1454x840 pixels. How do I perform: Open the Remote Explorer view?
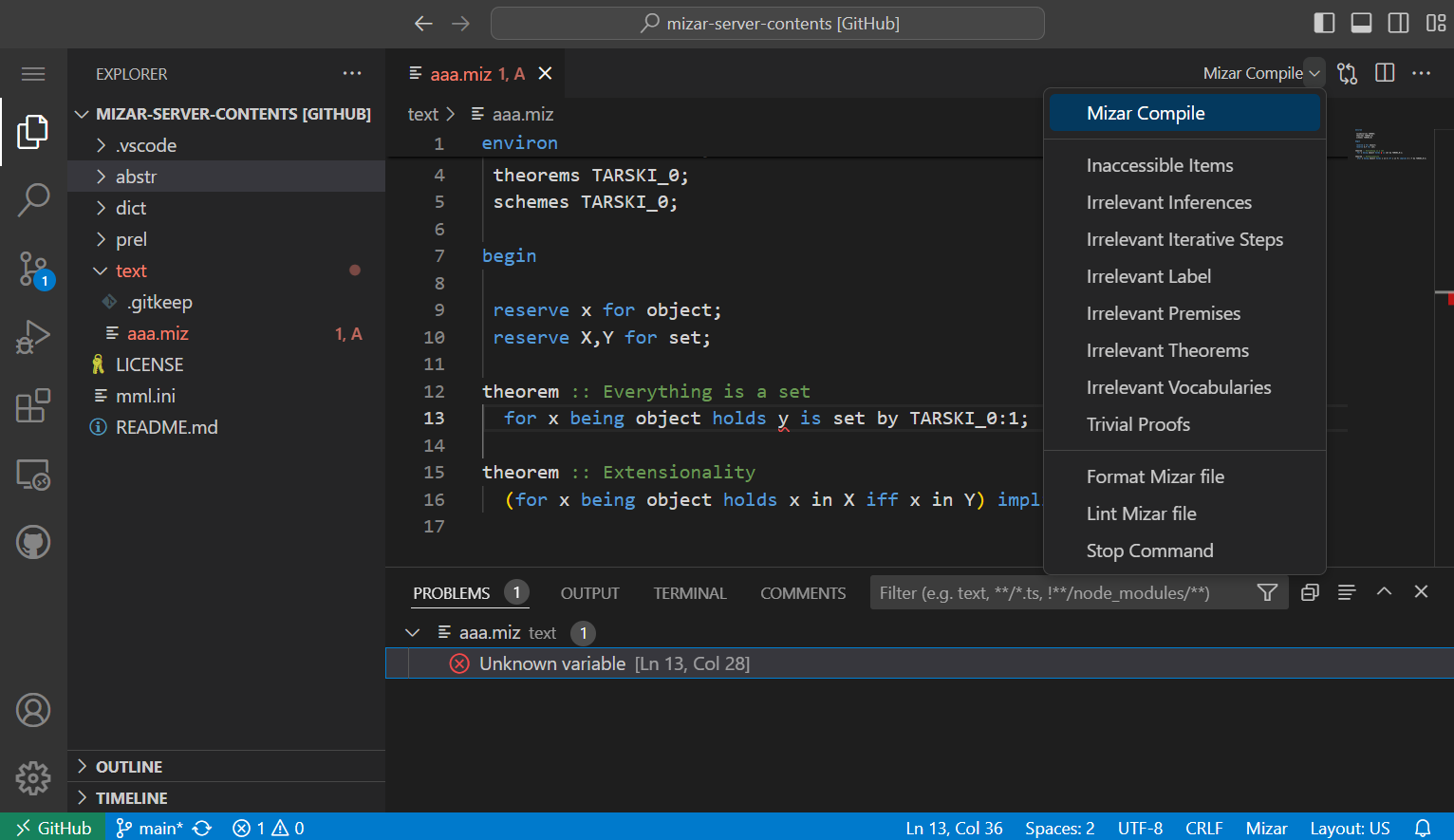coord(33,474)
